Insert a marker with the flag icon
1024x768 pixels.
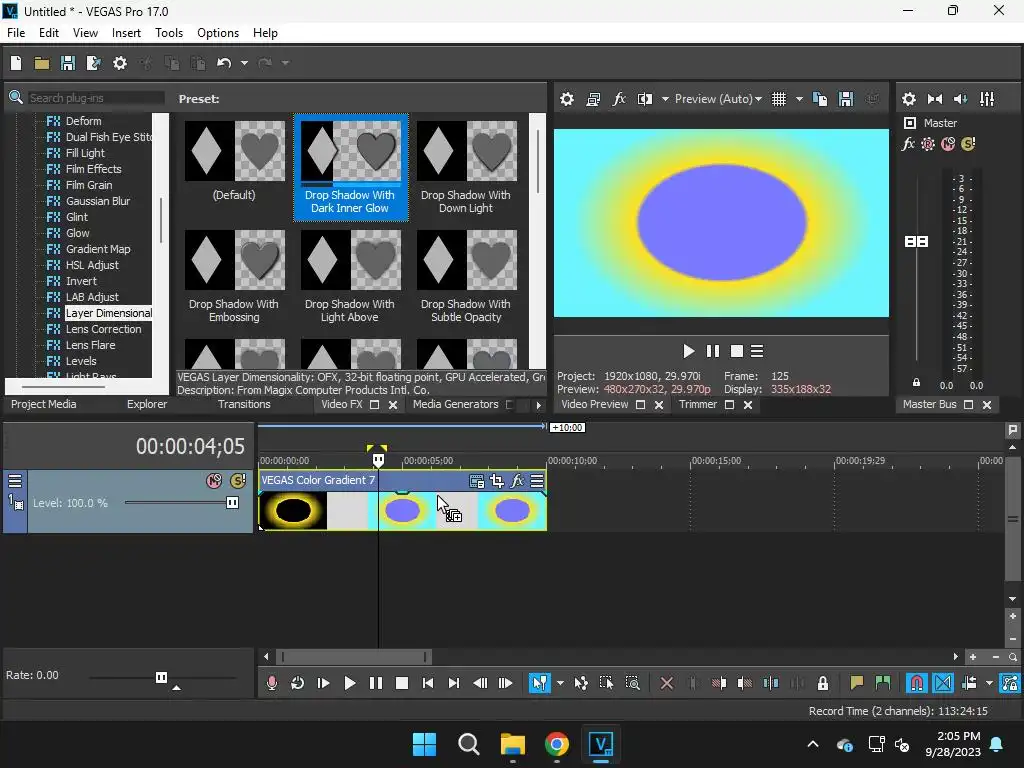click(x=856, y=683)
